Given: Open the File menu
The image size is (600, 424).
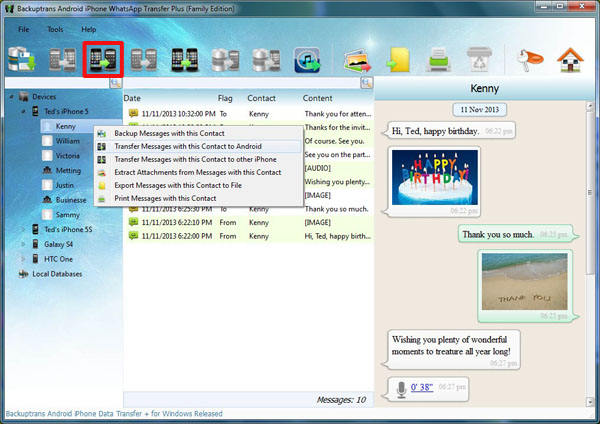Looking at the screenshot, I should [23, 29].
